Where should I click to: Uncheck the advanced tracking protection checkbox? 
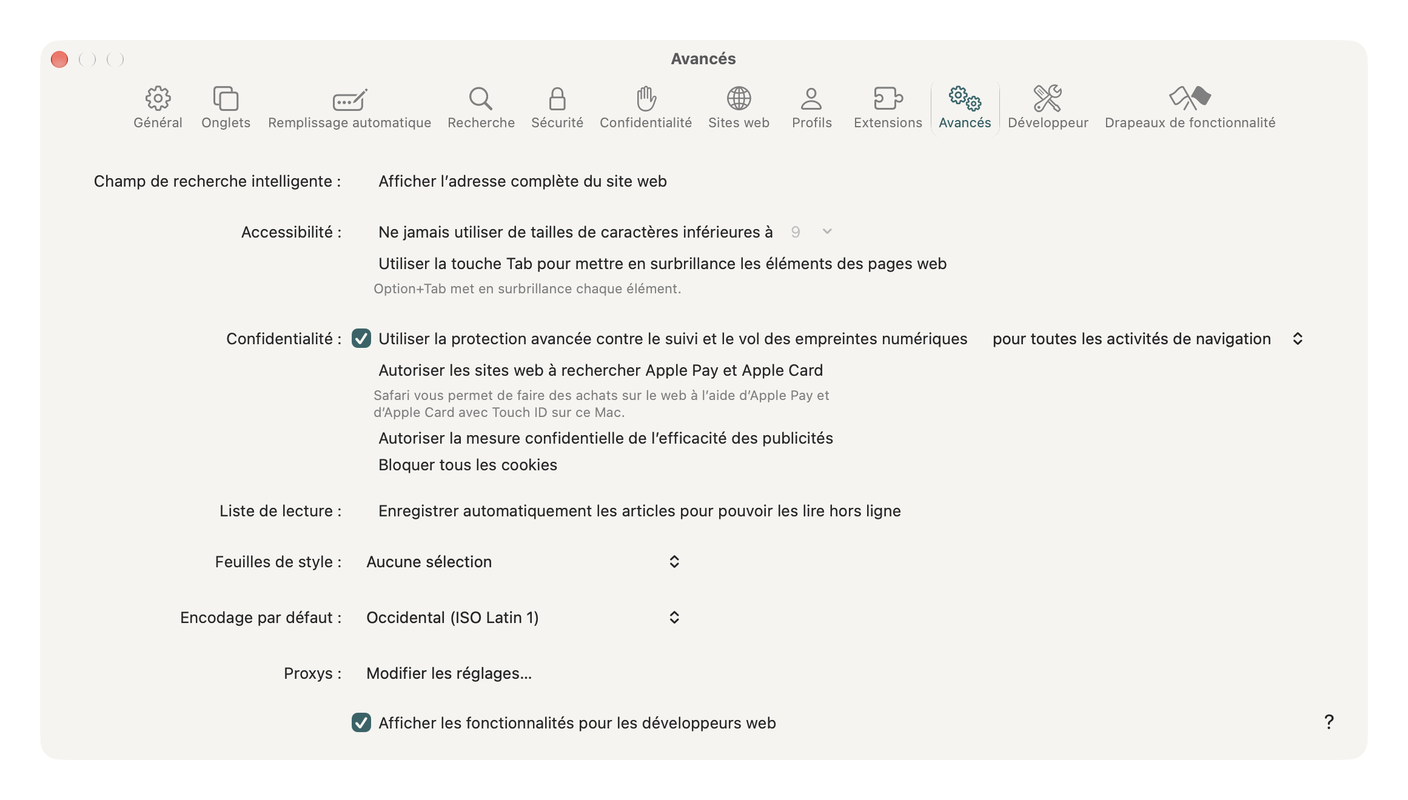[x=361, y=339]
